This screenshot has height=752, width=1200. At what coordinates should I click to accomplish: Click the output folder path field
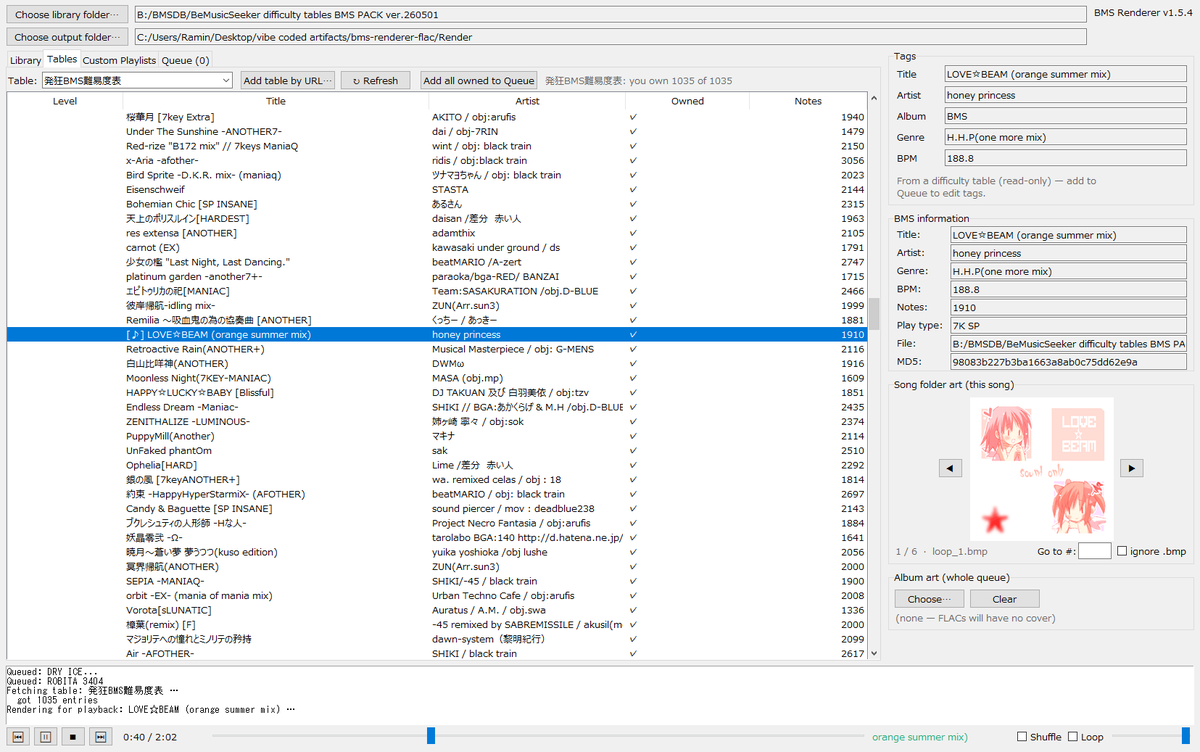tap(610, 37)
